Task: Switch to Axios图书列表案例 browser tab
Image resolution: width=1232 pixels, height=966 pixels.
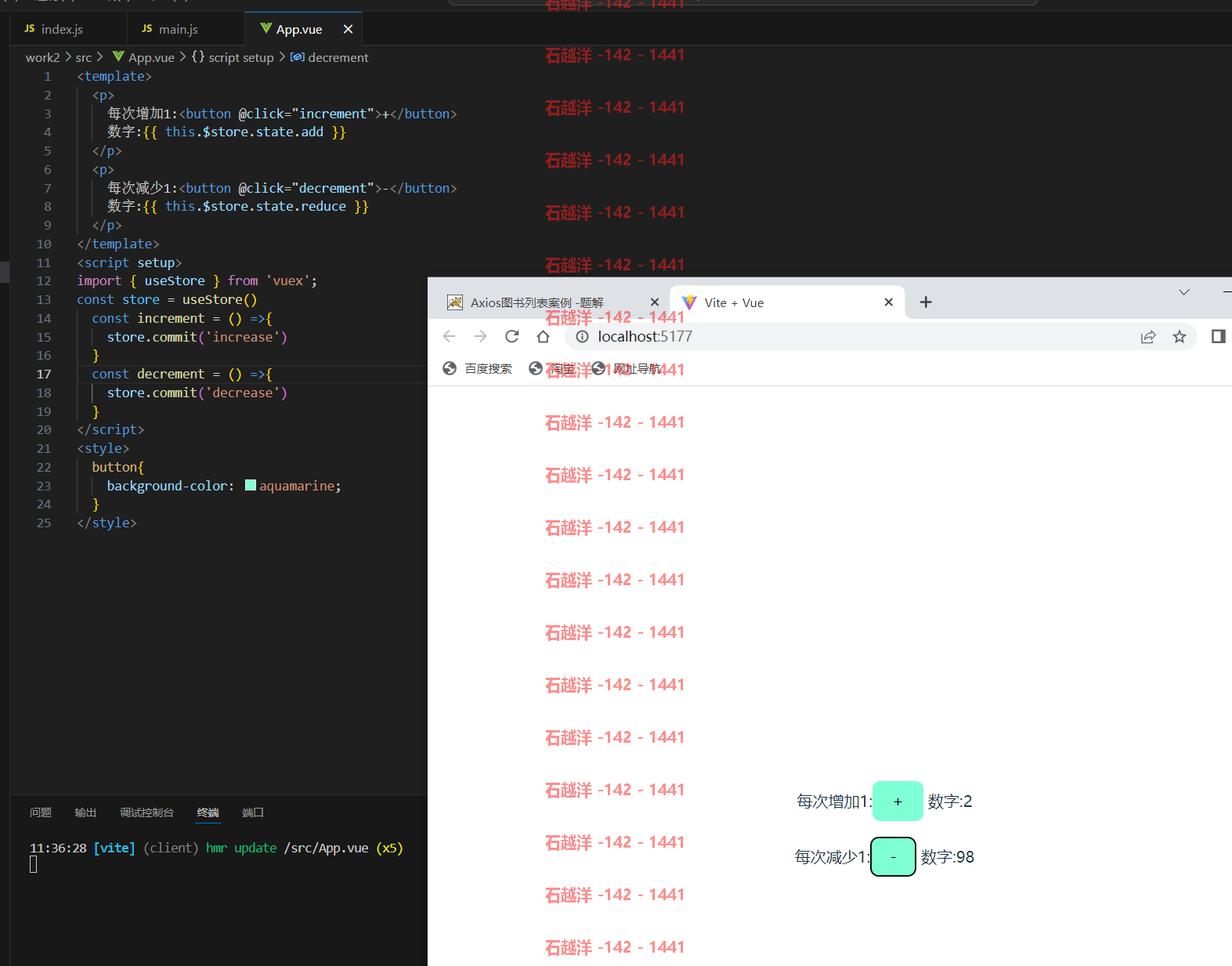Action: pos(537,302)
